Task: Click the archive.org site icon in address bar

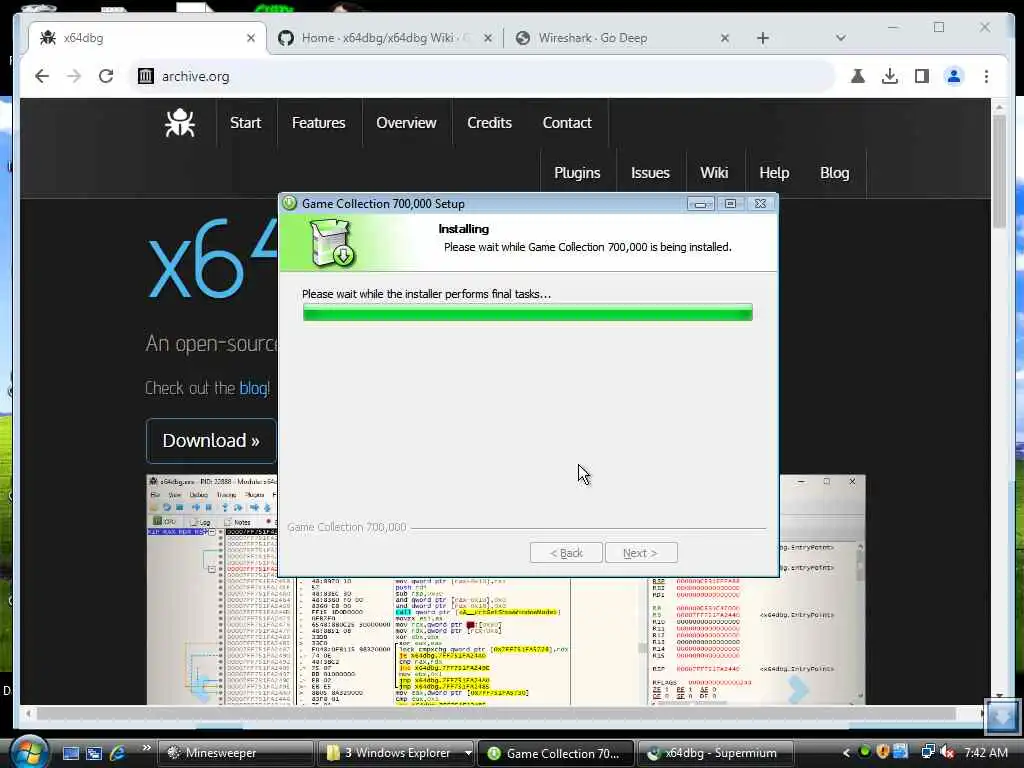Action: 146,76
